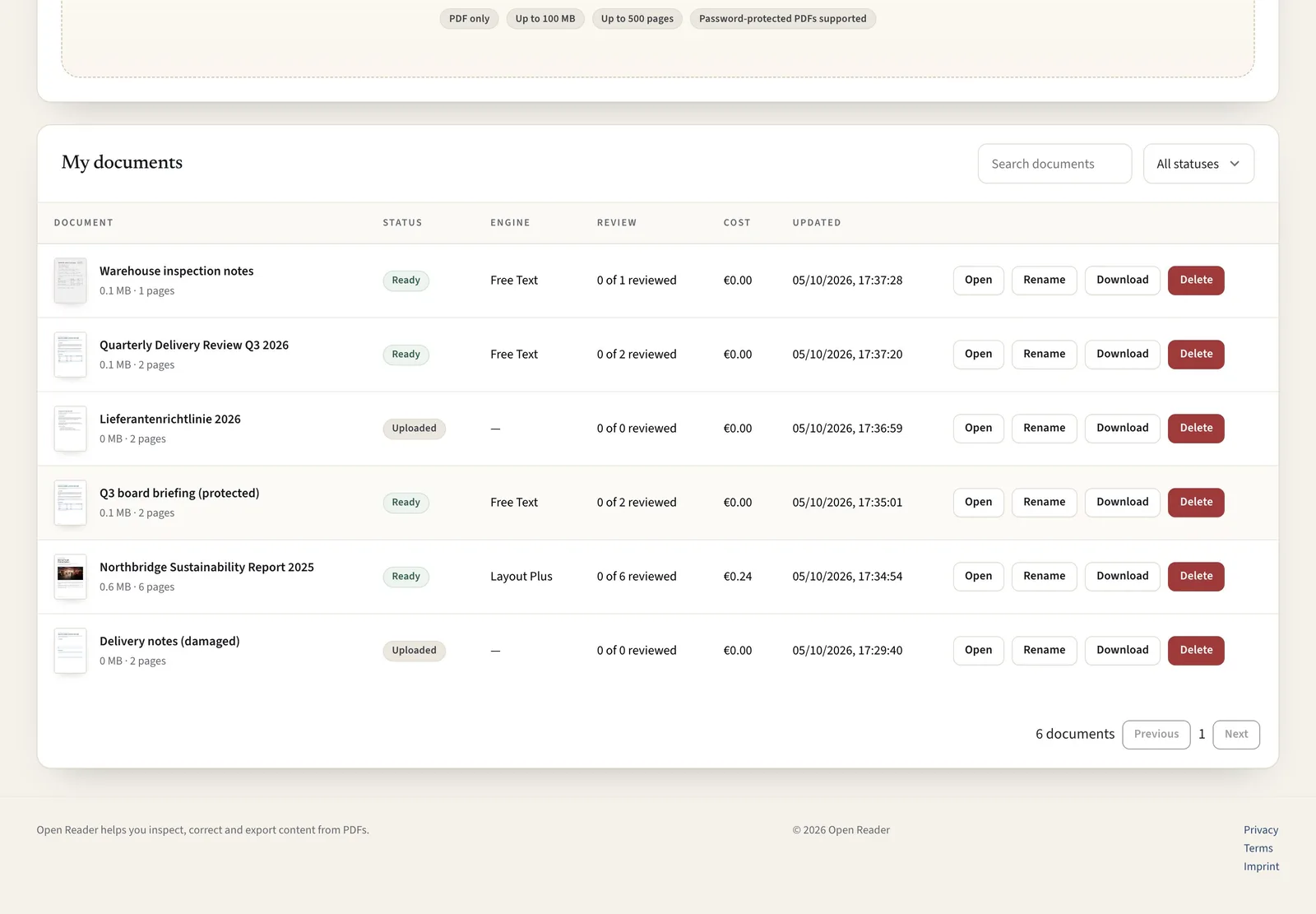Open the Privacy footer link
Viewport: 1316px width, 914px height.
[1261, 830]
